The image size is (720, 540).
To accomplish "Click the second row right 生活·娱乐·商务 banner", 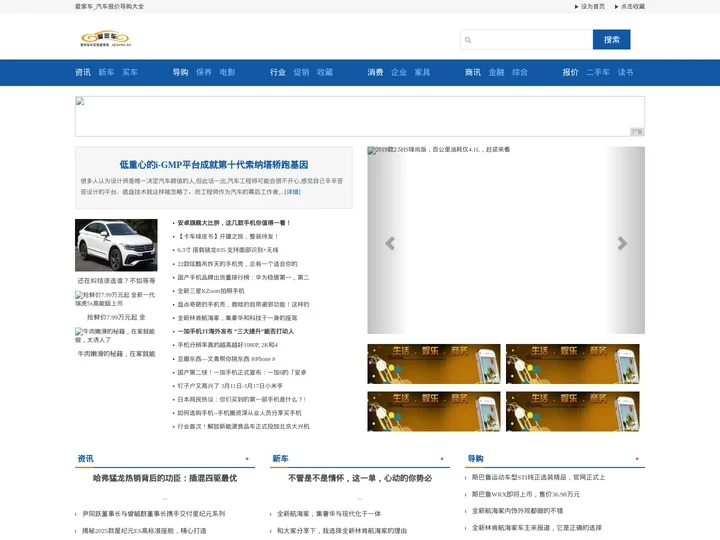I will click(573, 411).
